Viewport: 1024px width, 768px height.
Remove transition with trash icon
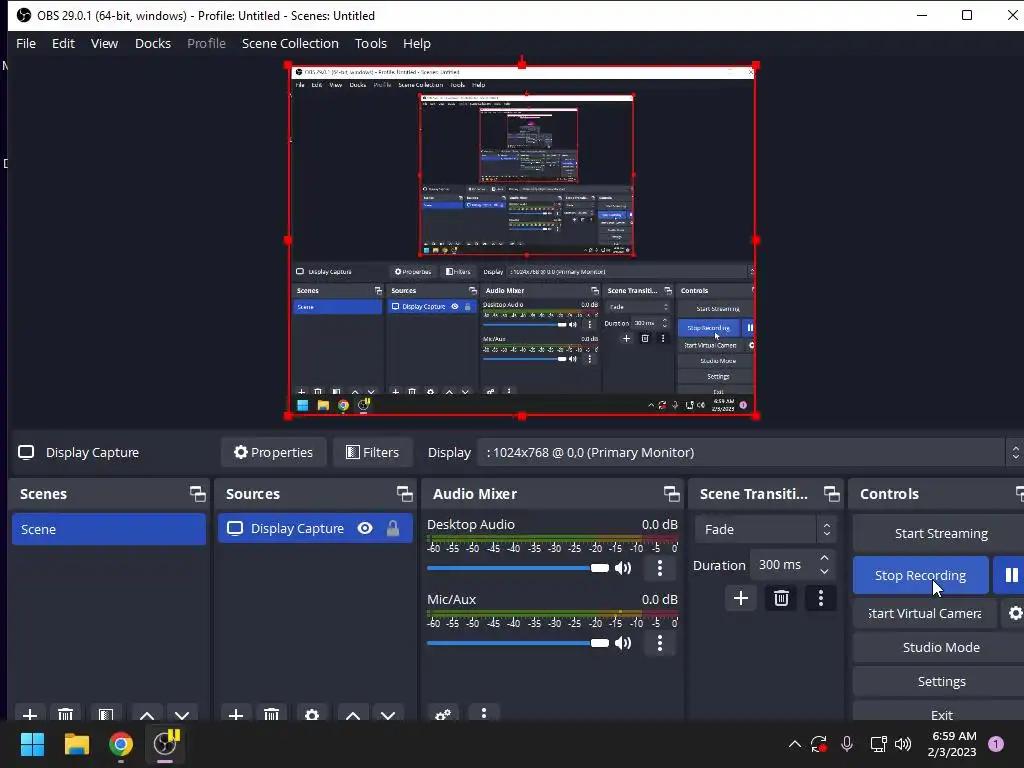coord(781,598)
